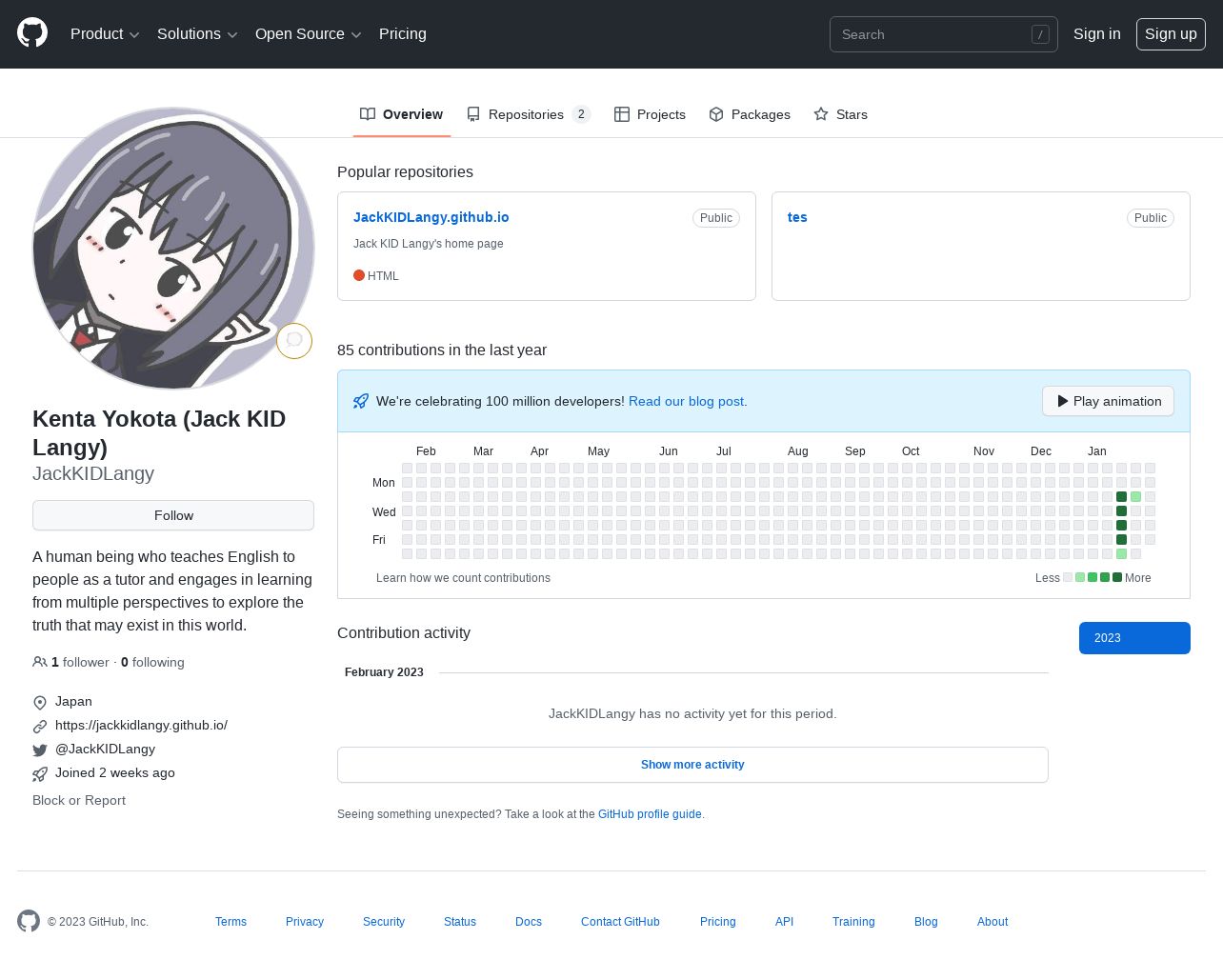Image resolution: width=1223 pixels, height=980 pixels.
Task: Switch to the Repositories tab
Action: [529, 114]
